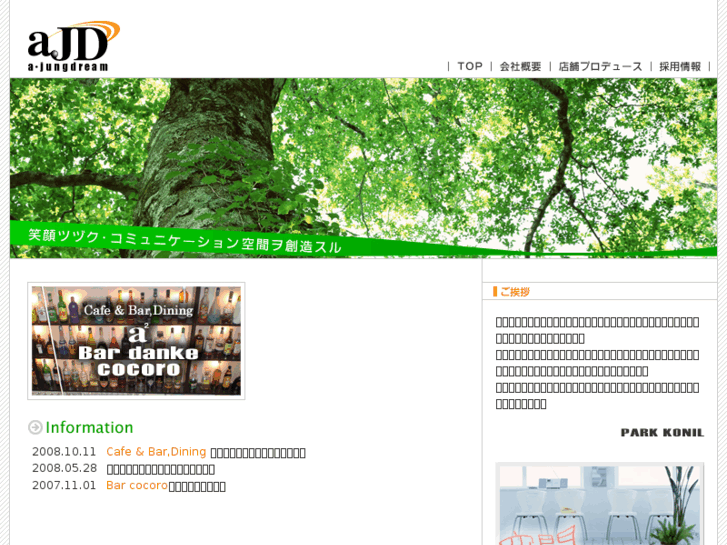Viewport: 727px width, 545px height.
Task: Click the tree canopy hero banner
Action: pyautogui.click(x=364, y=168)
